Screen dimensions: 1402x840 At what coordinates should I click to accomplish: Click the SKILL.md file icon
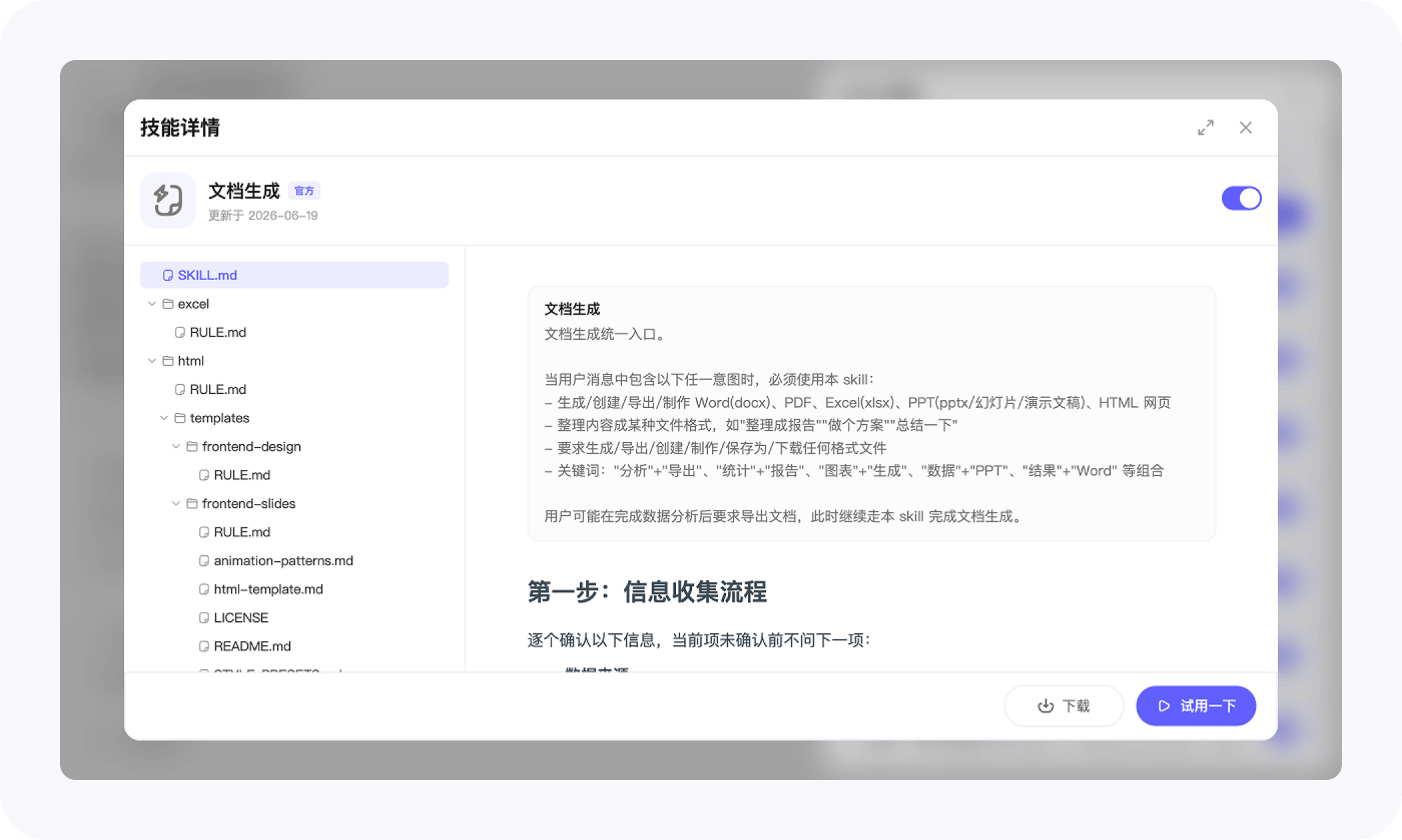tap(168, 275)
